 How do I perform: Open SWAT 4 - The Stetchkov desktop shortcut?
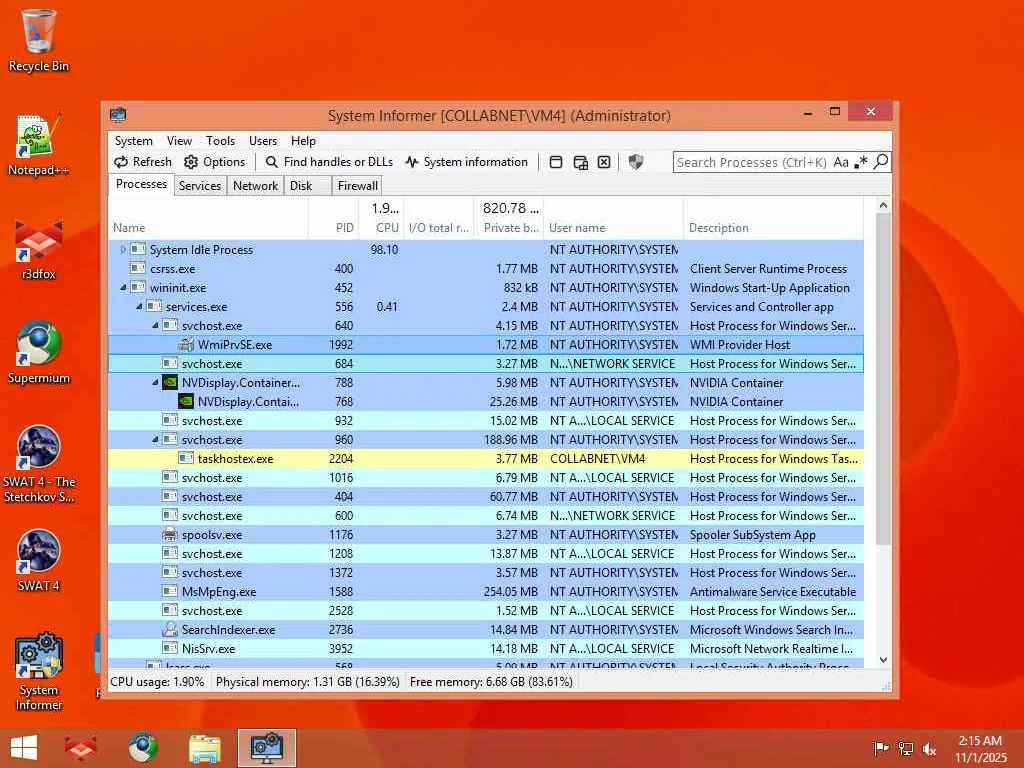click(39, 464)
